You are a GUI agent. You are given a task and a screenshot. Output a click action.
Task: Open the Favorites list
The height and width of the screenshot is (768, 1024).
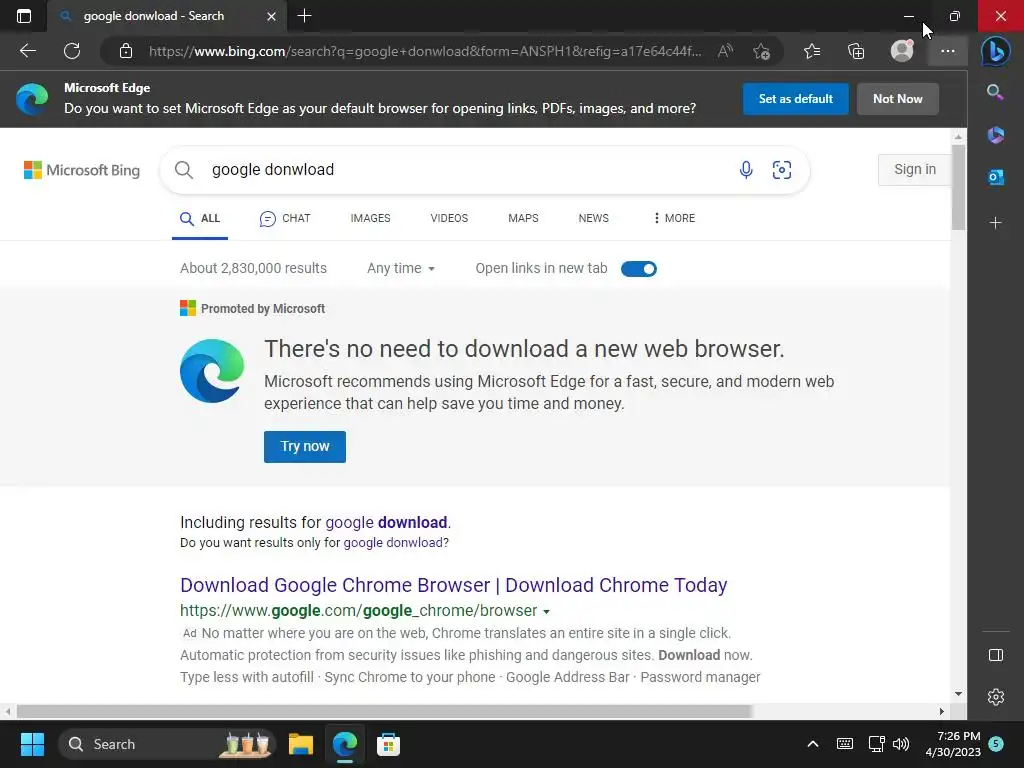click(x=812, y=51)
